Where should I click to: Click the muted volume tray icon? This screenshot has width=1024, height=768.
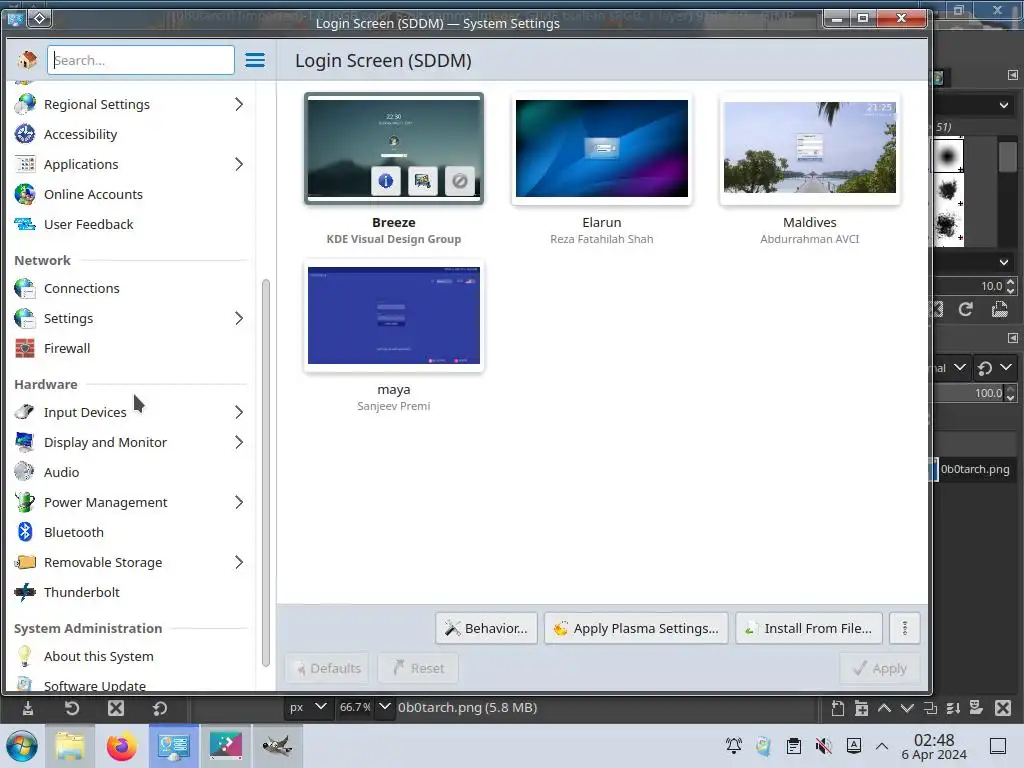click(x=824, y=746)
